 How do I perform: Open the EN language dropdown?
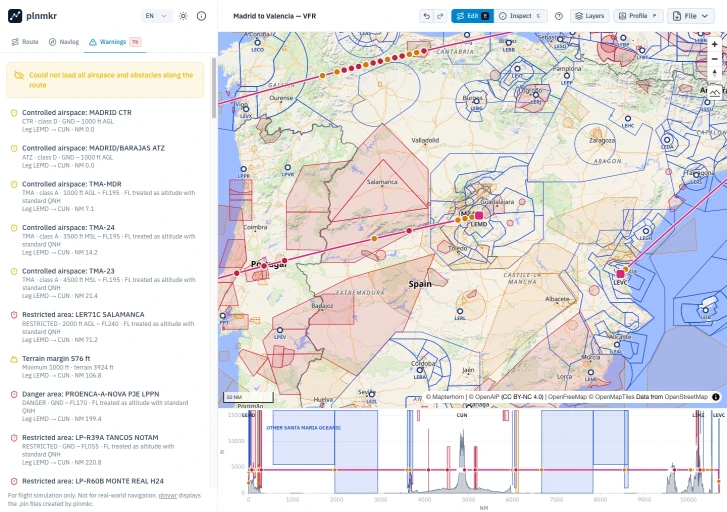[x=156, y=16]
